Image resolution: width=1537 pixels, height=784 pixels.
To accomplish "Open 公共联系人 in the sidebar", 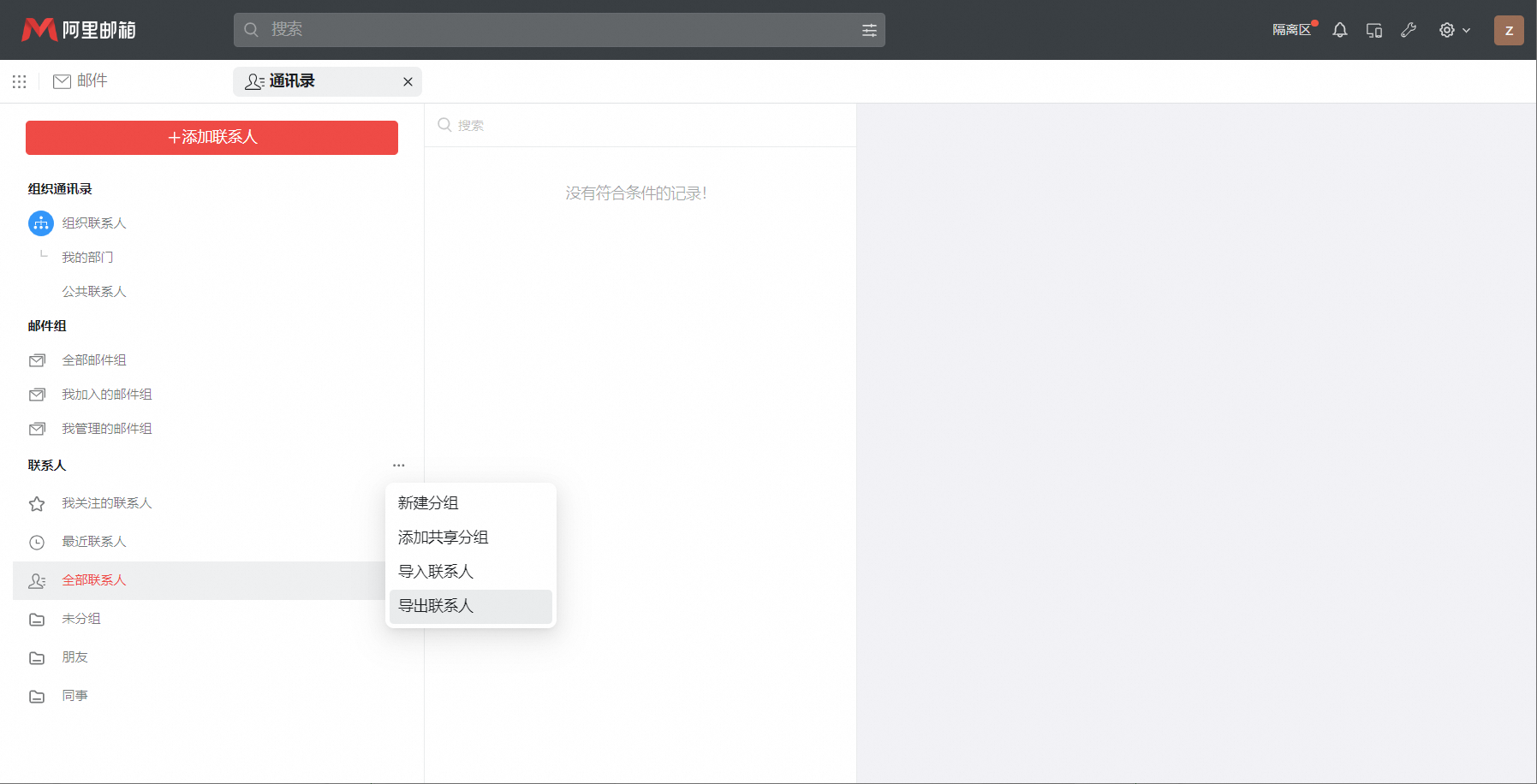I will [93, 291].
